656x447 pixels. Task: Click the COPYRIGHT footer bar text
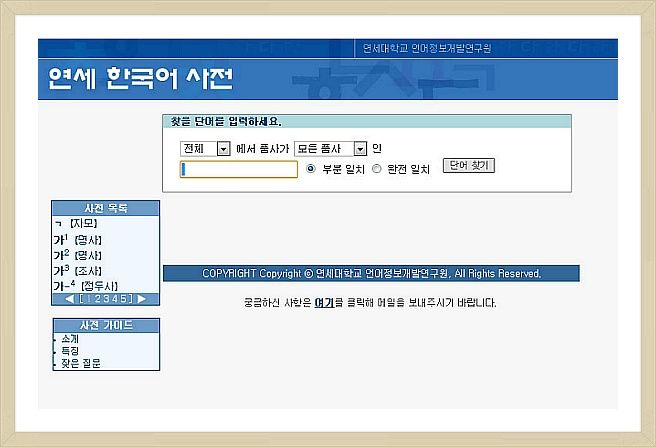click(x=372, y=273)
